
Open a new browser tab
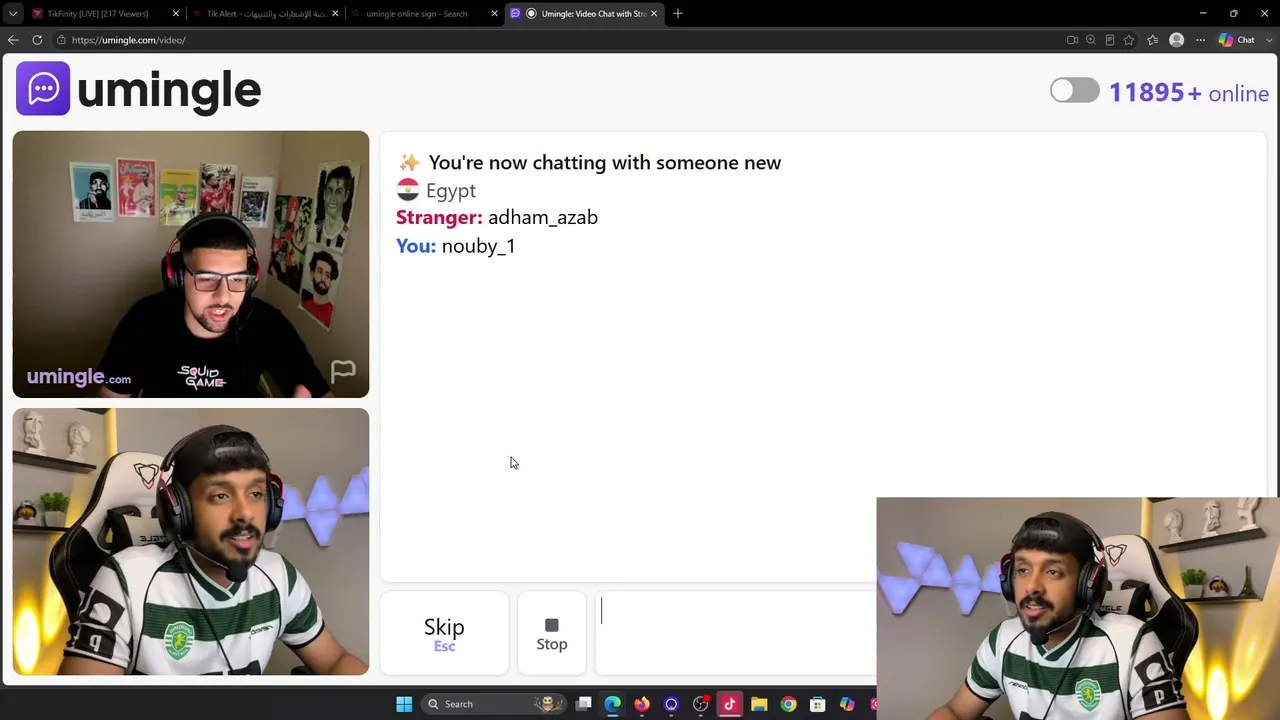(678, 13)
